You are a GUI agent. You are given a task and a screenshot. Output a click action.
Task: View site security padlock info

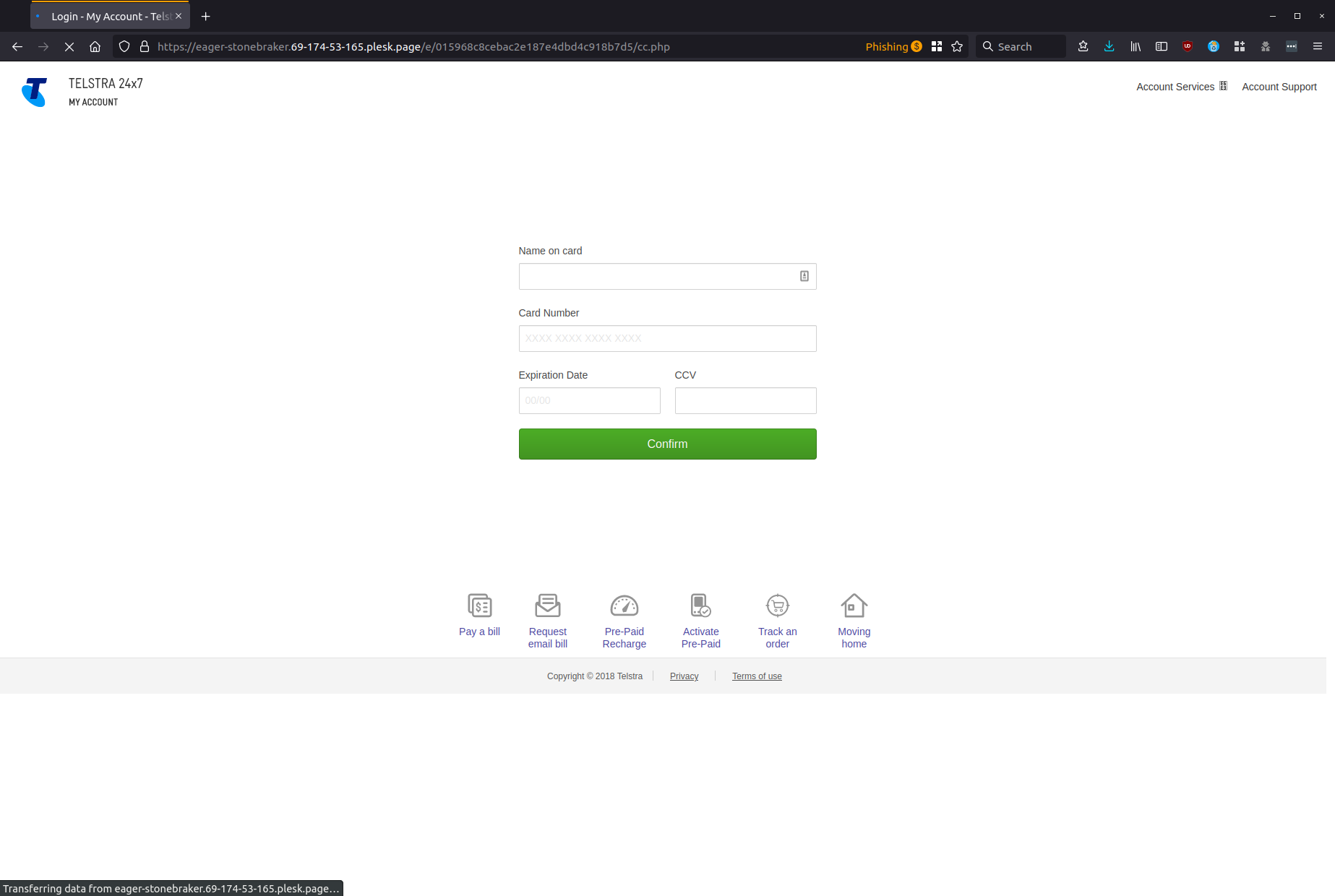[145, 46]
